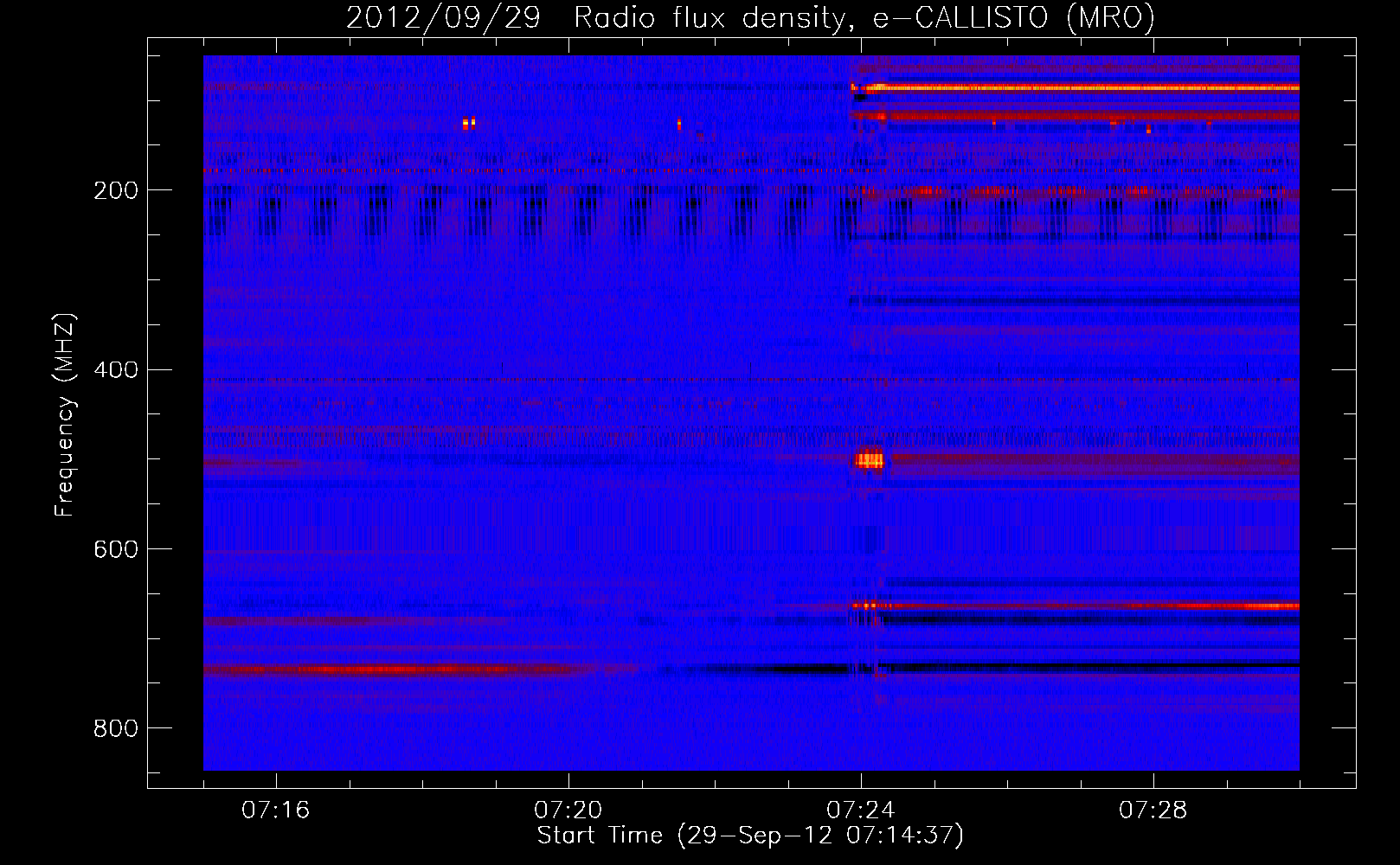
Task: Click the bright burst near 500 MHz at 07:24
Action: coord(870,459)
